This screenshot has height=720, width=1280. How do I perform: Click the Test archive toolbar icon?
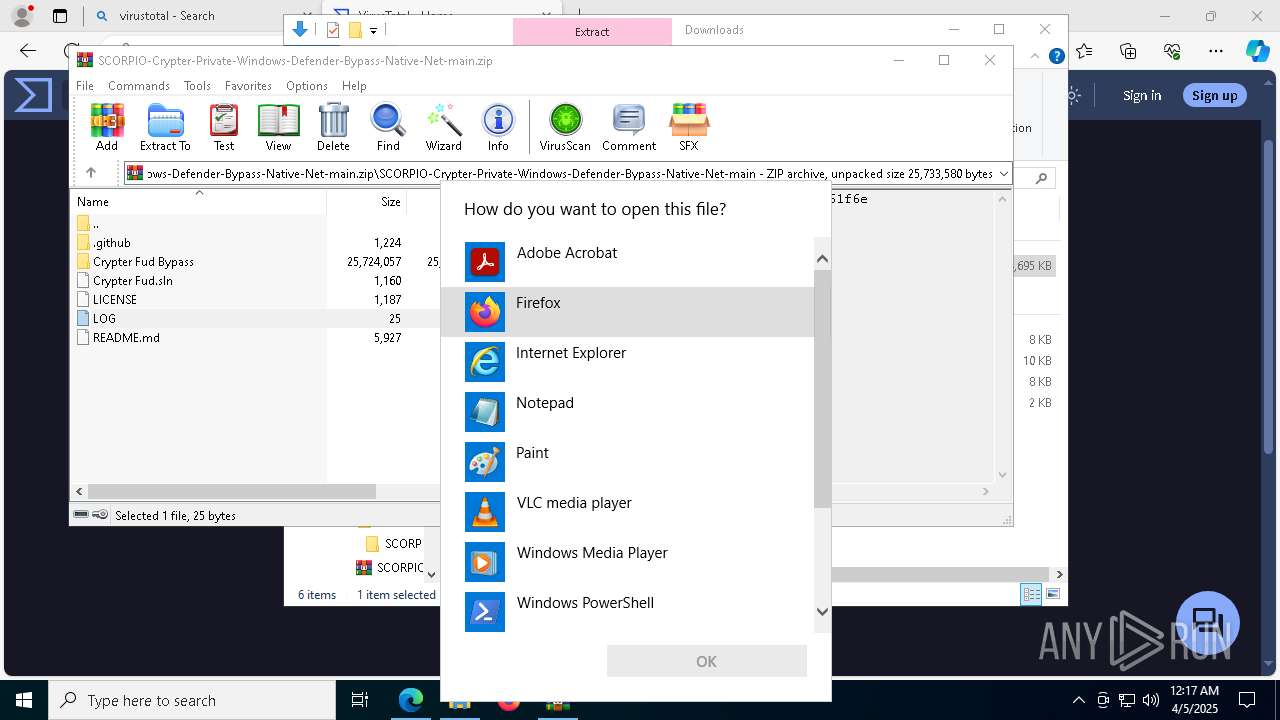coord(224,127)
